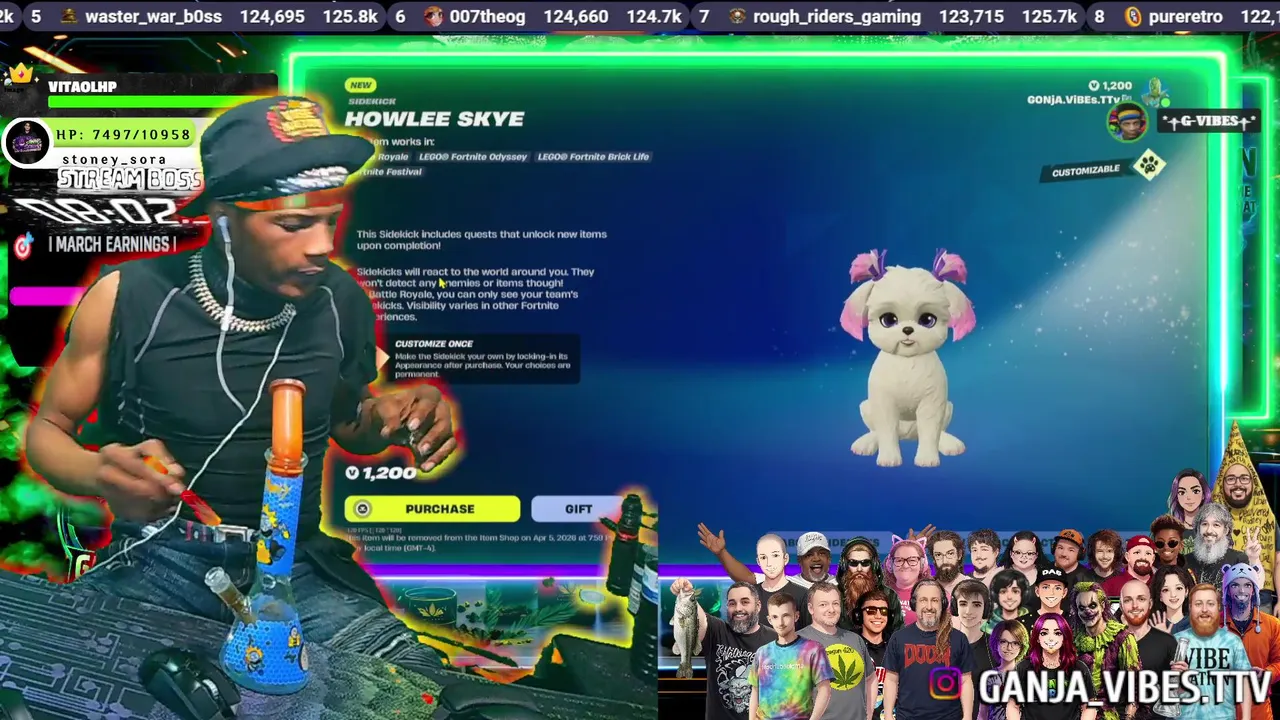Click the controller icon inside the PURCHASE button
Screen dimensions: 1280x720
363,509
